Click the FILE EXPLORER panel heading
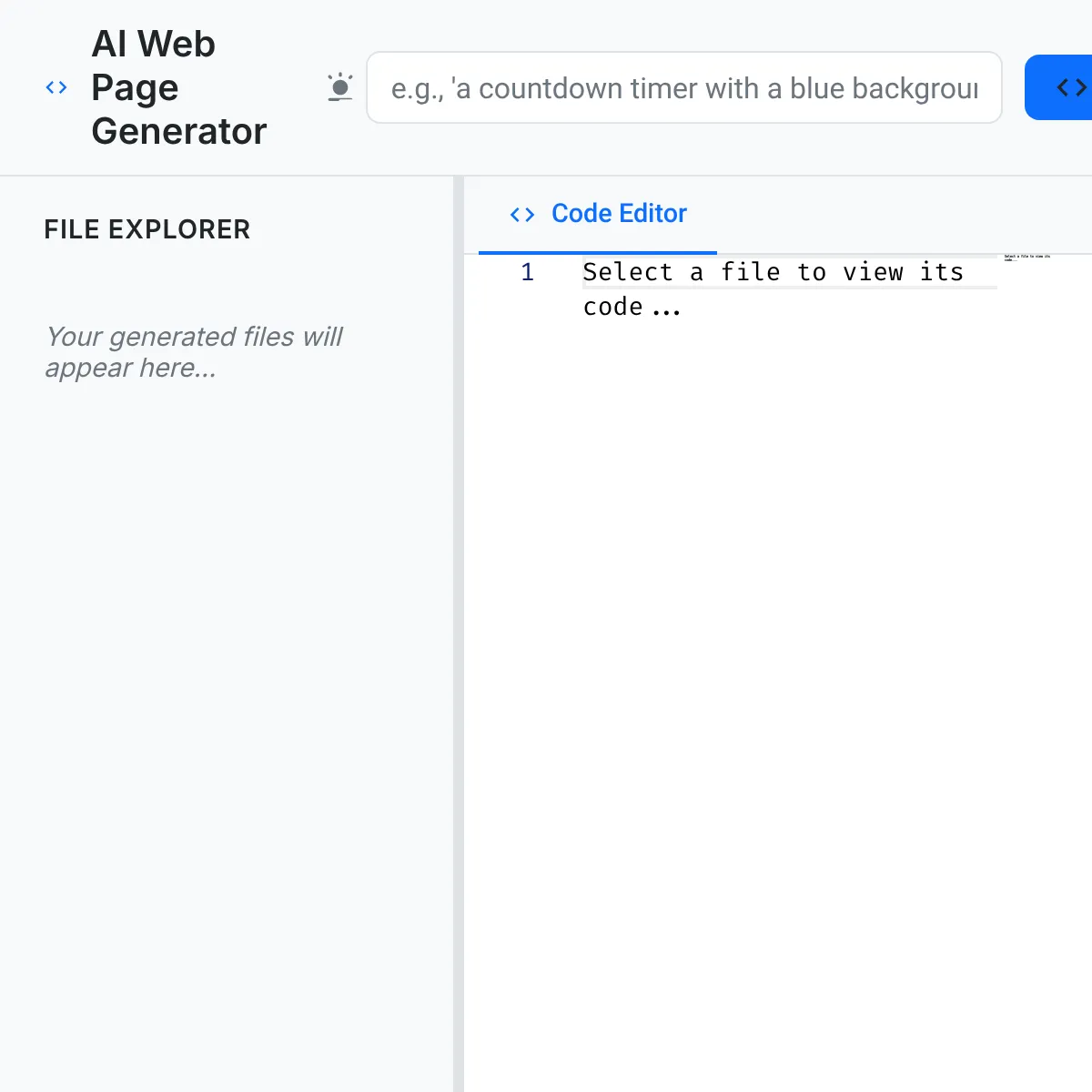 [147, 229]
